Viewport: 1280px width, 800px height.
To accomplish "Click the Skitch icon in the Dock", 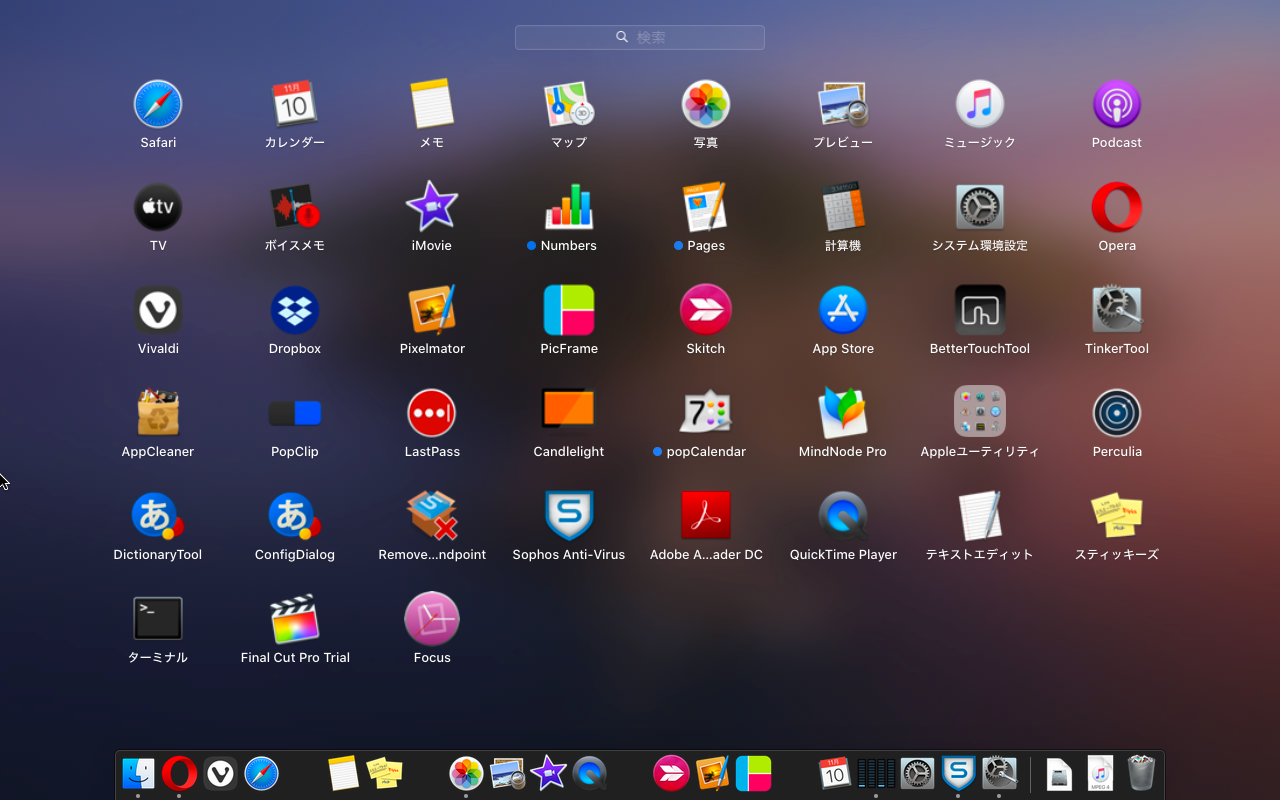I will tap(671, 773).
